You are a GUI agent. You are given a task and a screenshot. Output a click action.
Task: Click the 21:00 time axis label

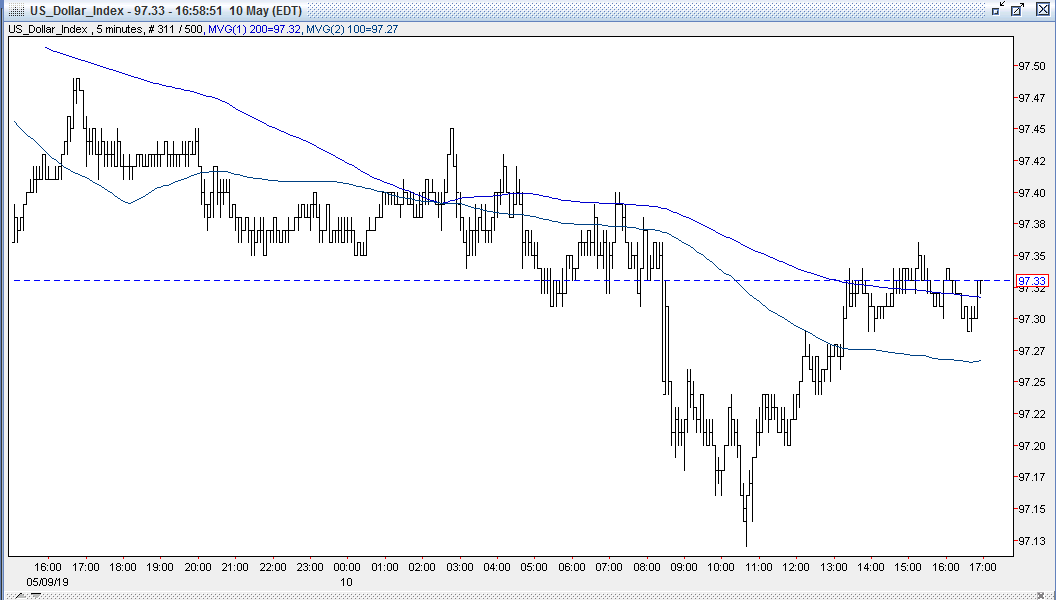(235, 567)
